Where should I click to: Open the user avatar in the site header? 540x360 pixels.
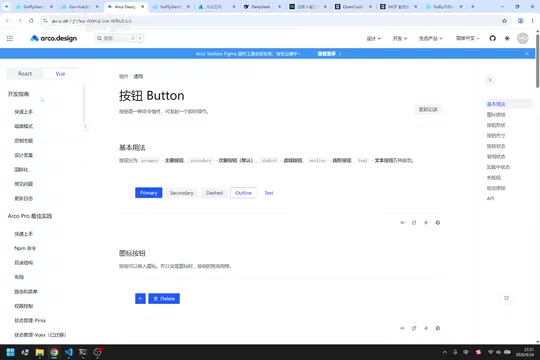522,38
